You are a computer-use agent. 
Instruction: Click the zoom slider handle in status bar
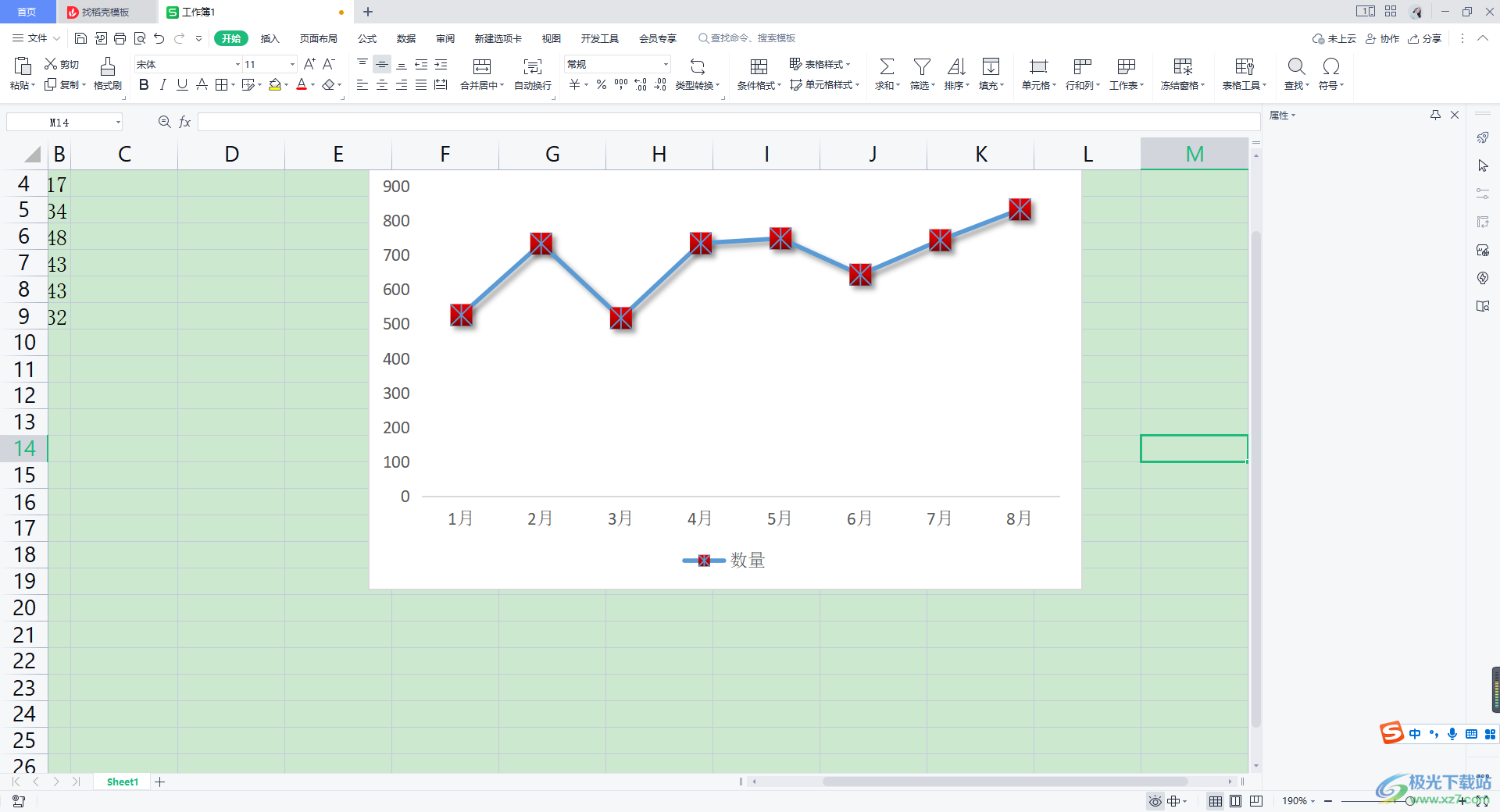click(x=1409, y=801)
